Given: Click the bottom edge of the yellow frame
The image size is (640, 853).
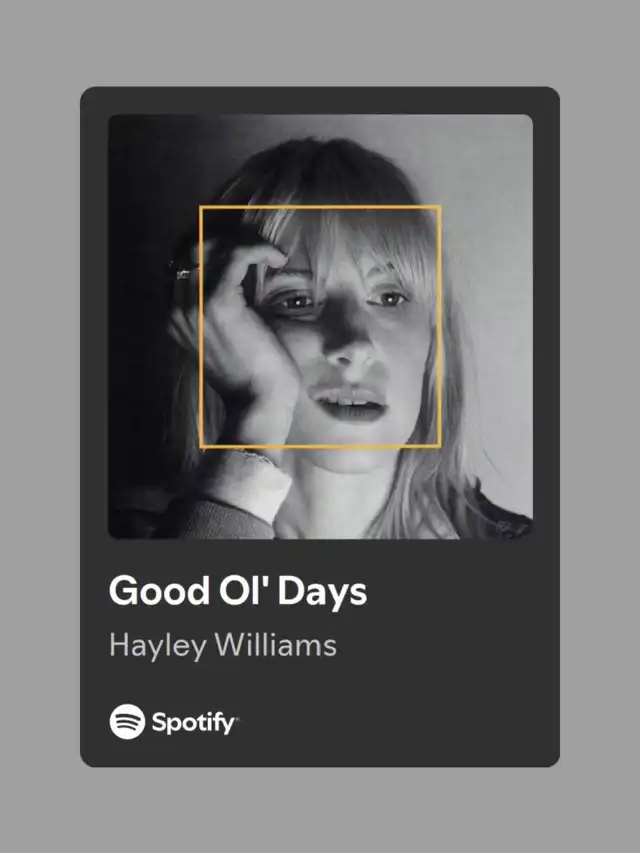Looking at the screenshot, I should [x=320, y=447].
